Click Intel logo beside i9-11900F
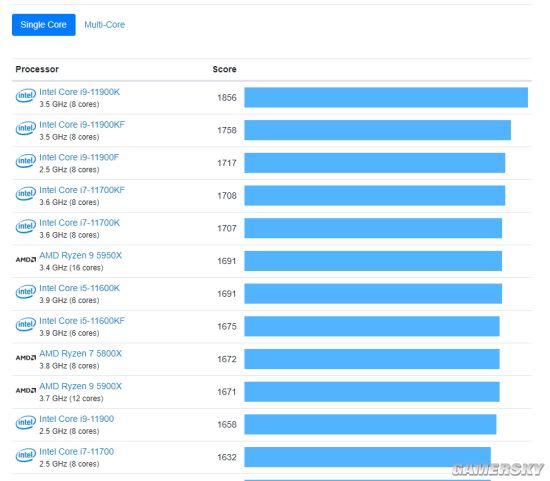 (26, 161)
